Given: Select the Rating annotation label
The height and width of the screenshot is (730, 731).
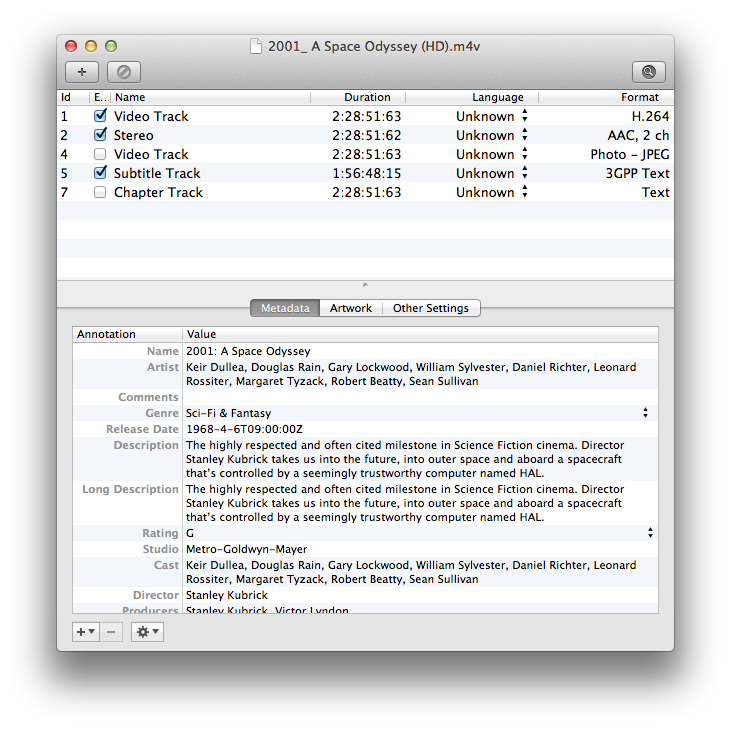Looking at the screenshot, I should tap(160, 533).
